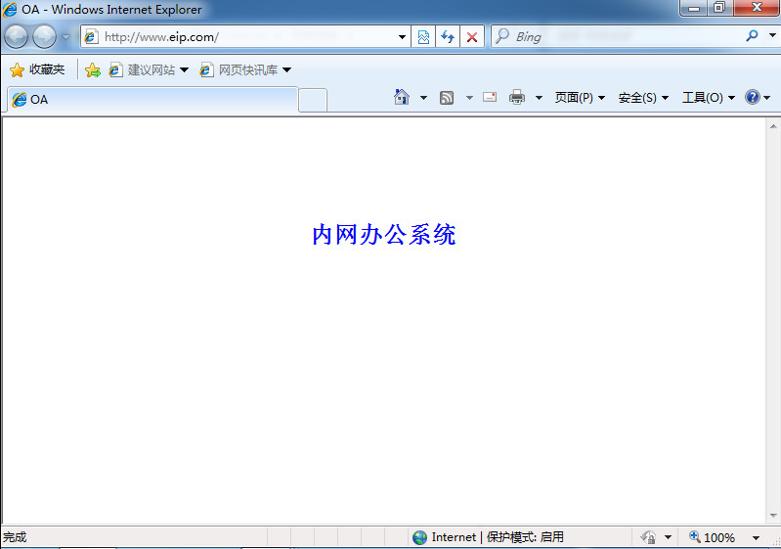Screen dimensions: 781x549
Task: Click the Bing search magnifier icon
Action: (x=752, y=36)
